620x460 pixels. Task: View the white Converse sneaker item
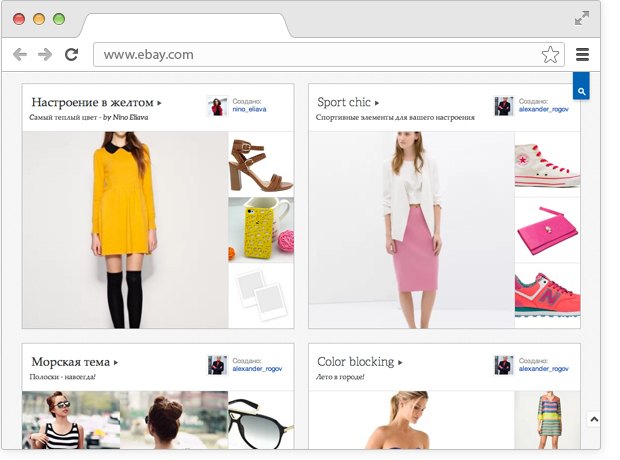tap(548, 164)
